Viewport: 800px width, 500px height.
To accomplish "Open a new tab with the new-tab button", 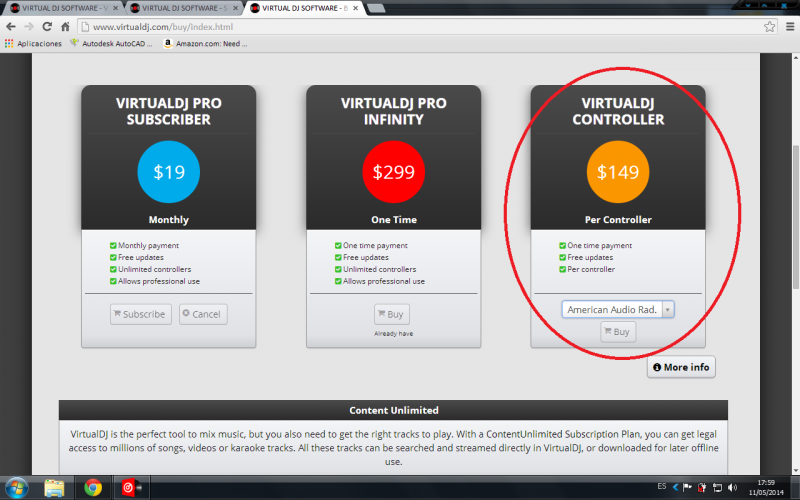I will (x=376, y=8).
